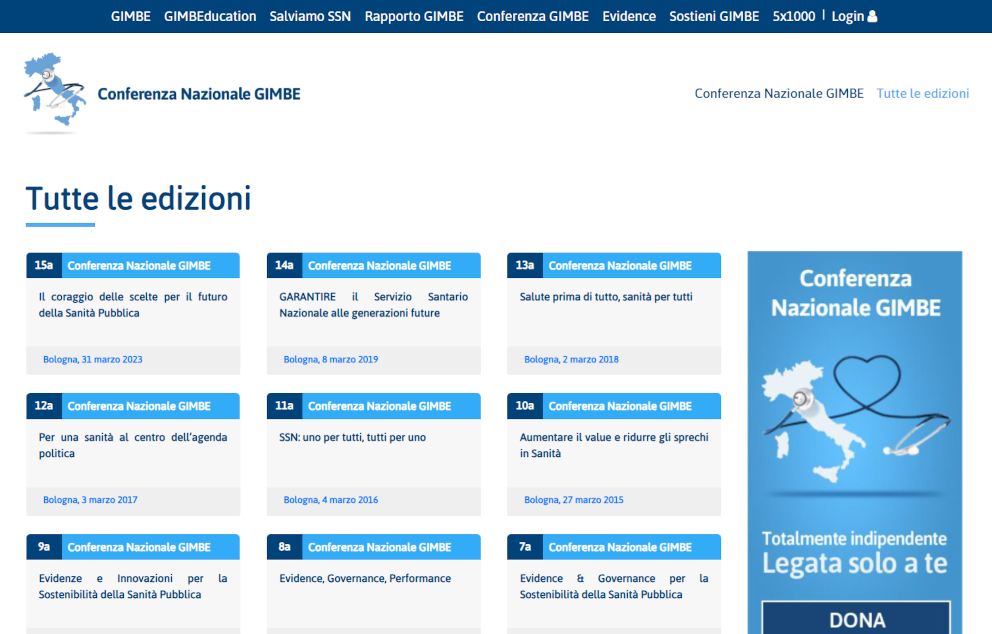Click 'GARANTIRE il Servizio Sanitario' edition title
Screen dimensions: 992x634
(373, 305)
